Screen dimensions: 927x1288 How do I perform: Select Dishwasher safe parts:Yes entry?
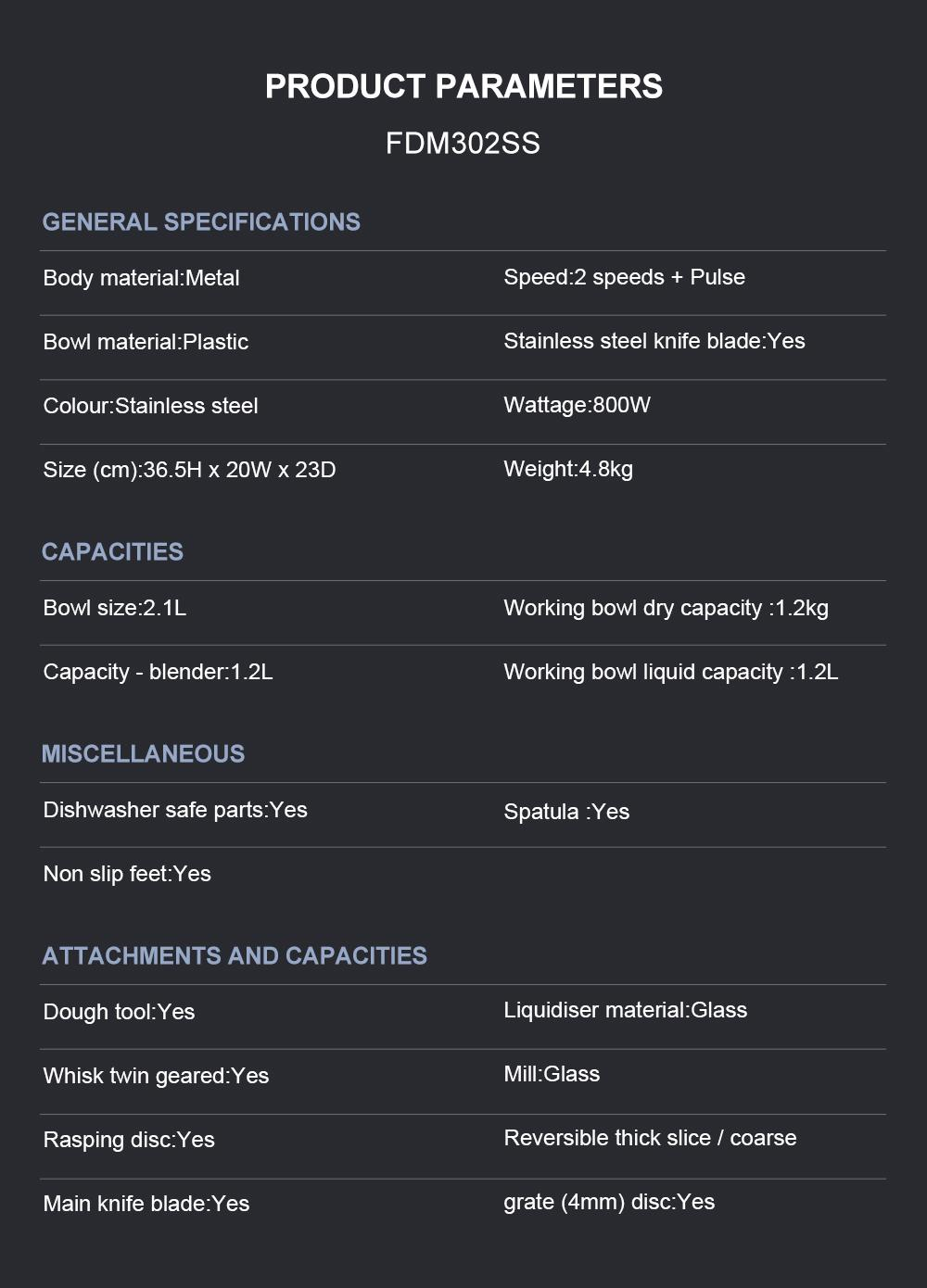174,810
